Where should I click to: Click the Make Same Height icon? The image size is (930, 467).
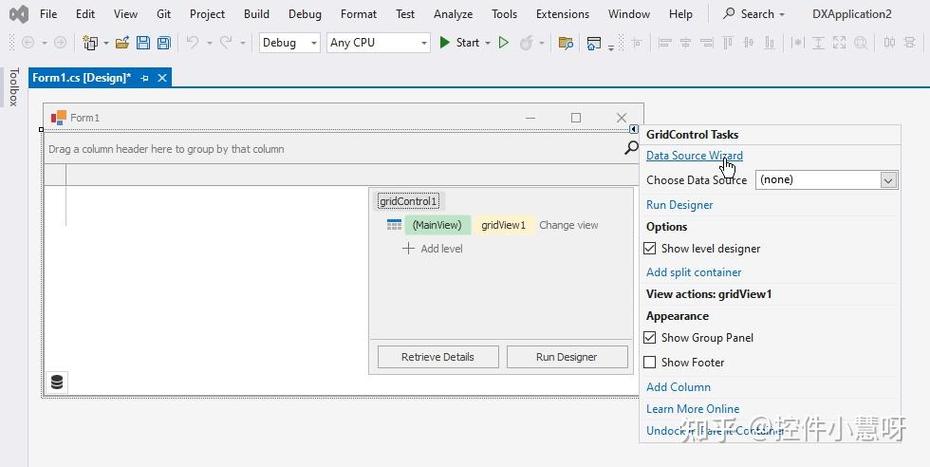click(818, 43)
